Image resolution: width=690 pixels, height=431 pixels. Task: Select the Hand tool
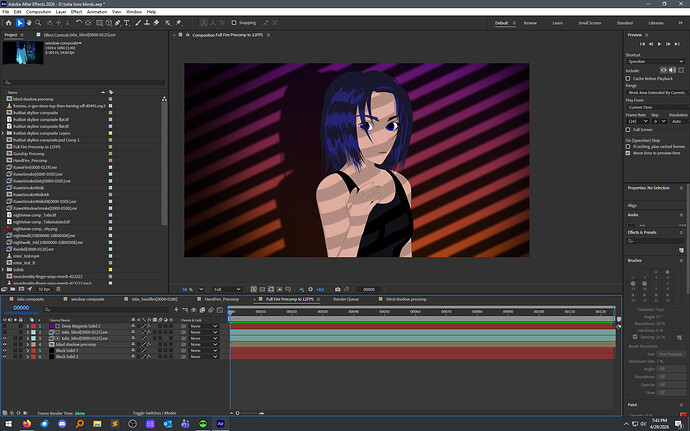29,23
